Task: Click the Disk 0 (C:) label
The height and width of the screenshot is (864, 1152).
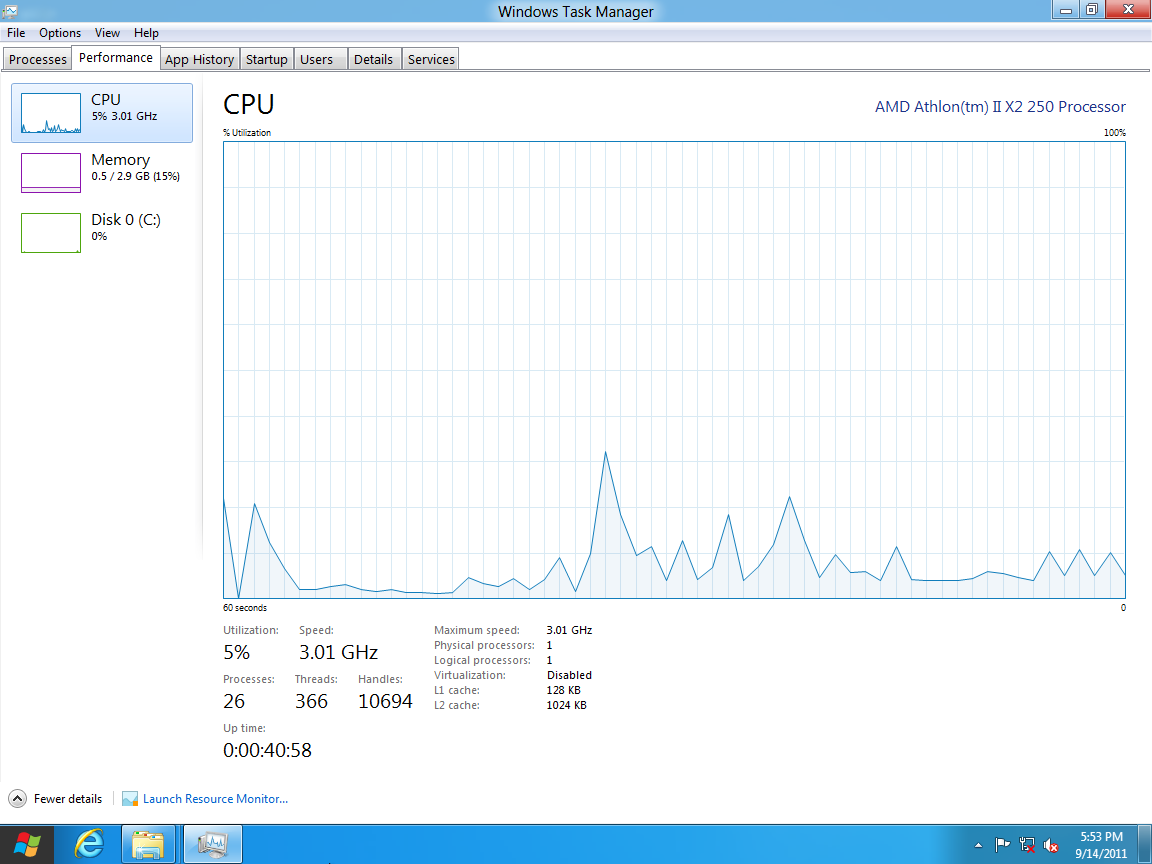Action: (x=126, y=220)
